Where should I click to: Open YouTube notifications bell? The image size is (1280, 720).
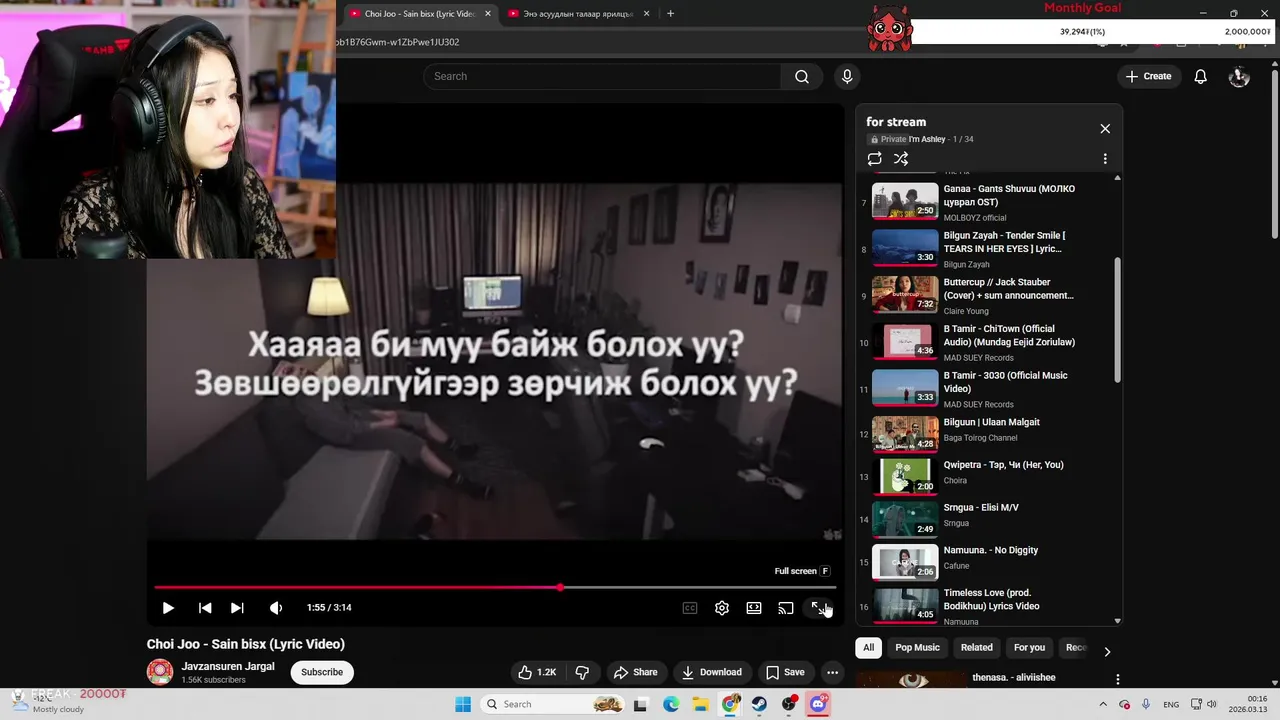1200,77
